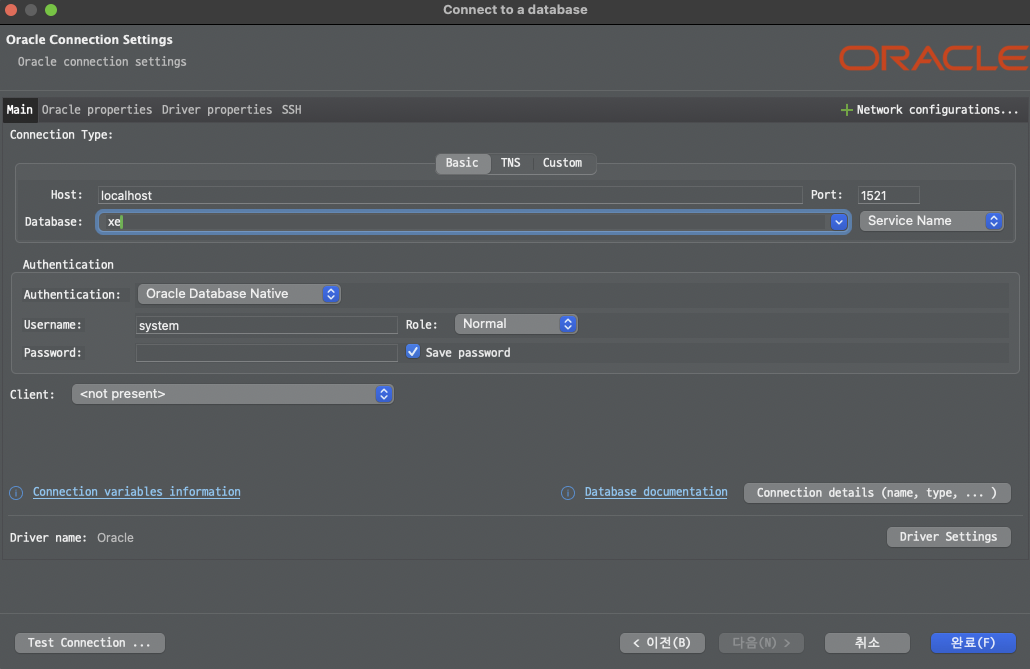
Task: Select the Basic connection type
Action: pyautogui.click(x=462, y=163)
